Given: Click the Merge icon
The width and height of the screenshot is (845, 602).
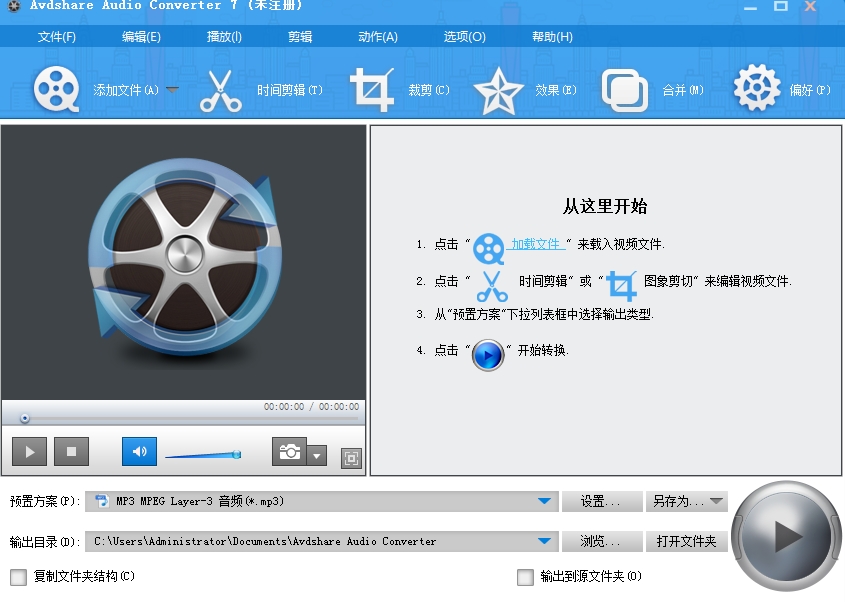Looking at the screenshot, I should point(625,91).
